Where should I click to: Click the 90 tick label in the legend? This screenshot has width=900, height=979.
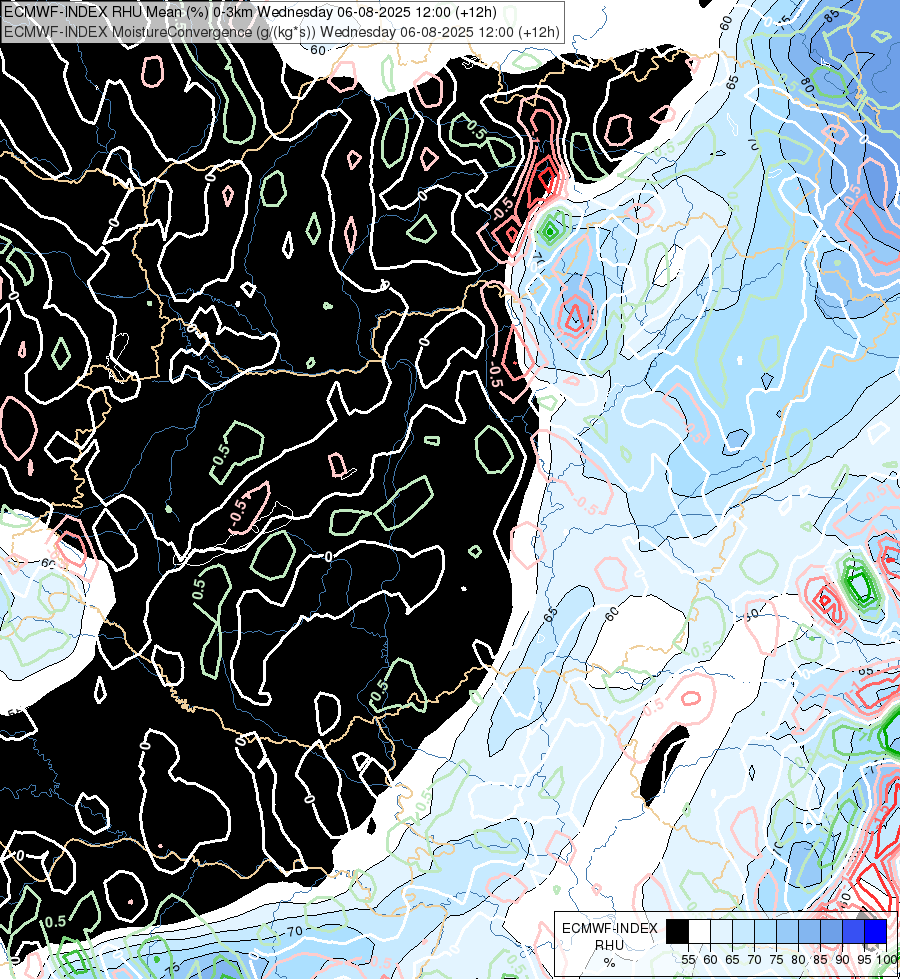click(x=843, y=960)
